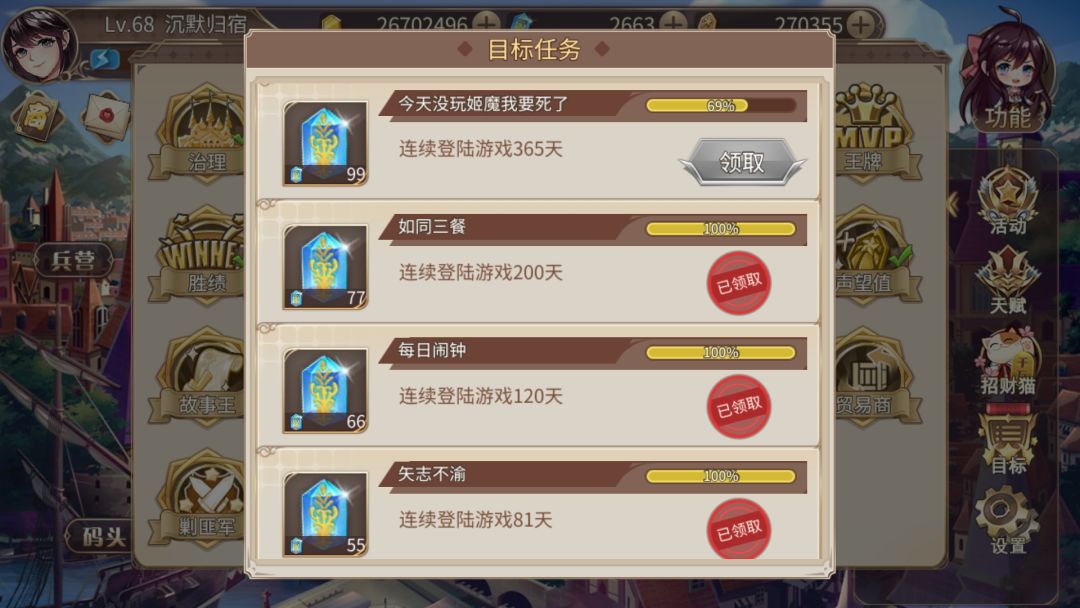This screenshot has height=608, width=1080.
Task: Open the 天赋 talent icon
Action: click(1008, 281)
